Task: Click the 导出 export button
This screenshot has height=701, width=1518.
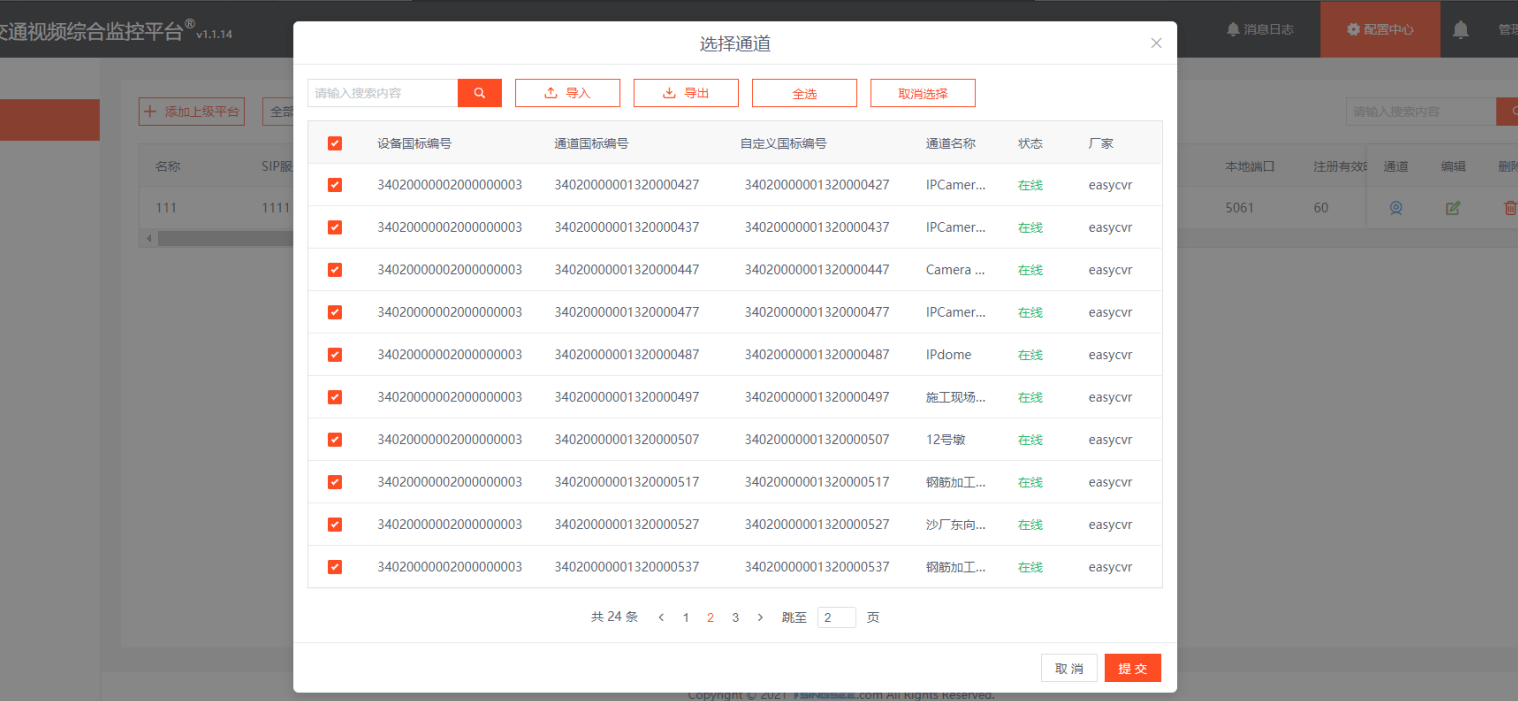Action: [x=686, y=93]
